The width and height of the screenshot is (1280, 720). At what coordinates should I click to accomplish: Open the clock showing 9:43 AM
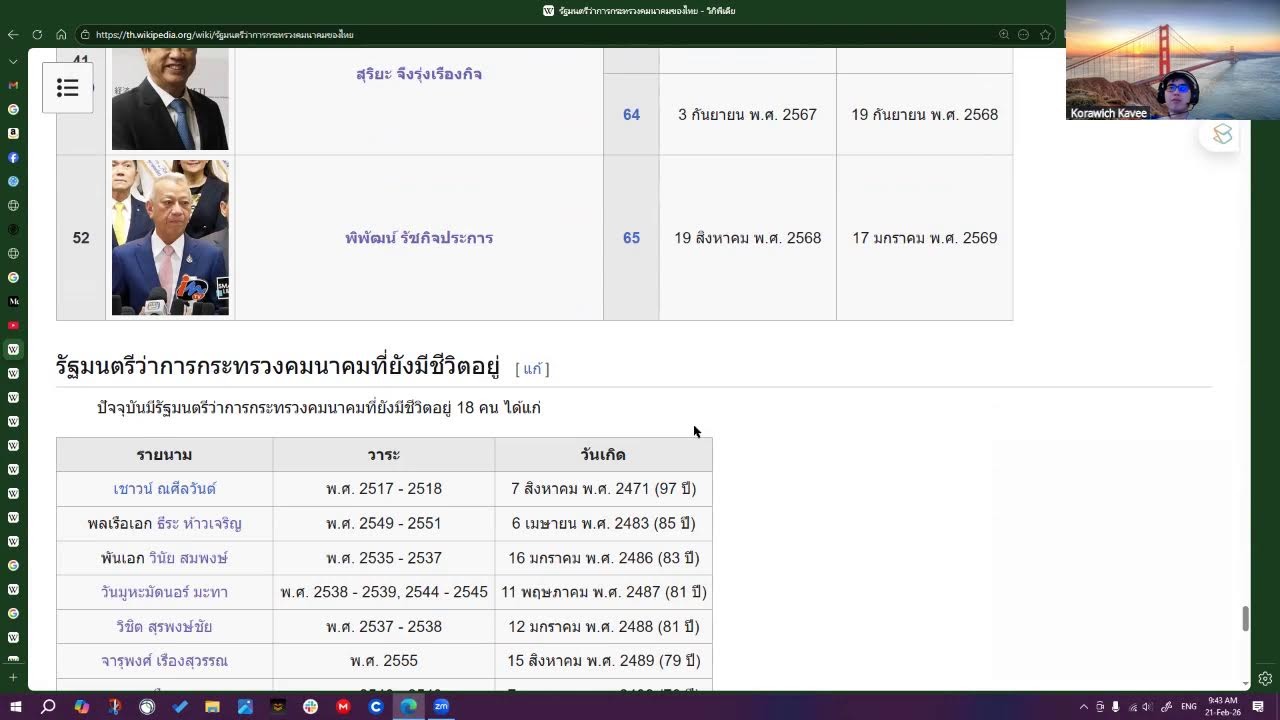click(1223, 706)
